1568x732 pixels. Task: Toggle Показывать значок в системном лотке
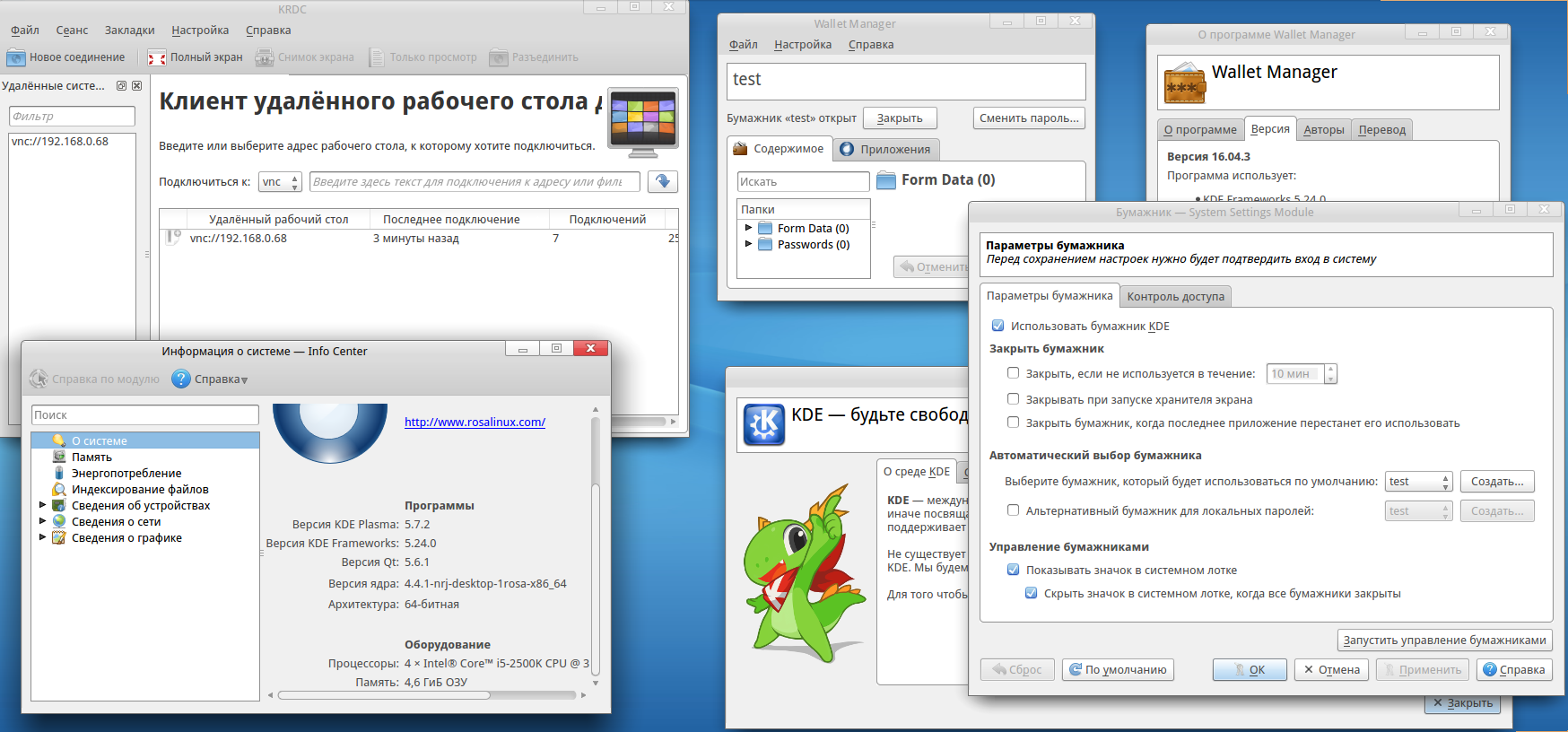click(x=1013, y=570)
